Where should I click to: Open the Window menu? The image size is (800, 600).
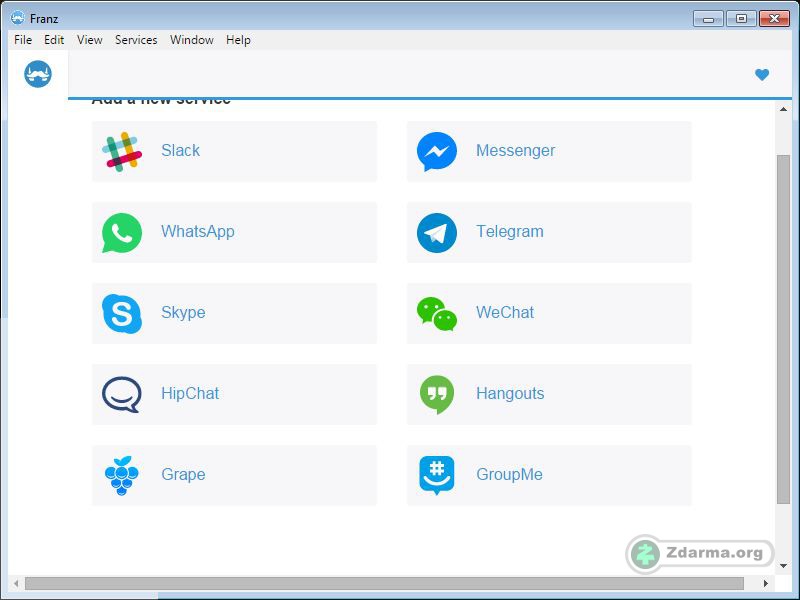[192, 40]
